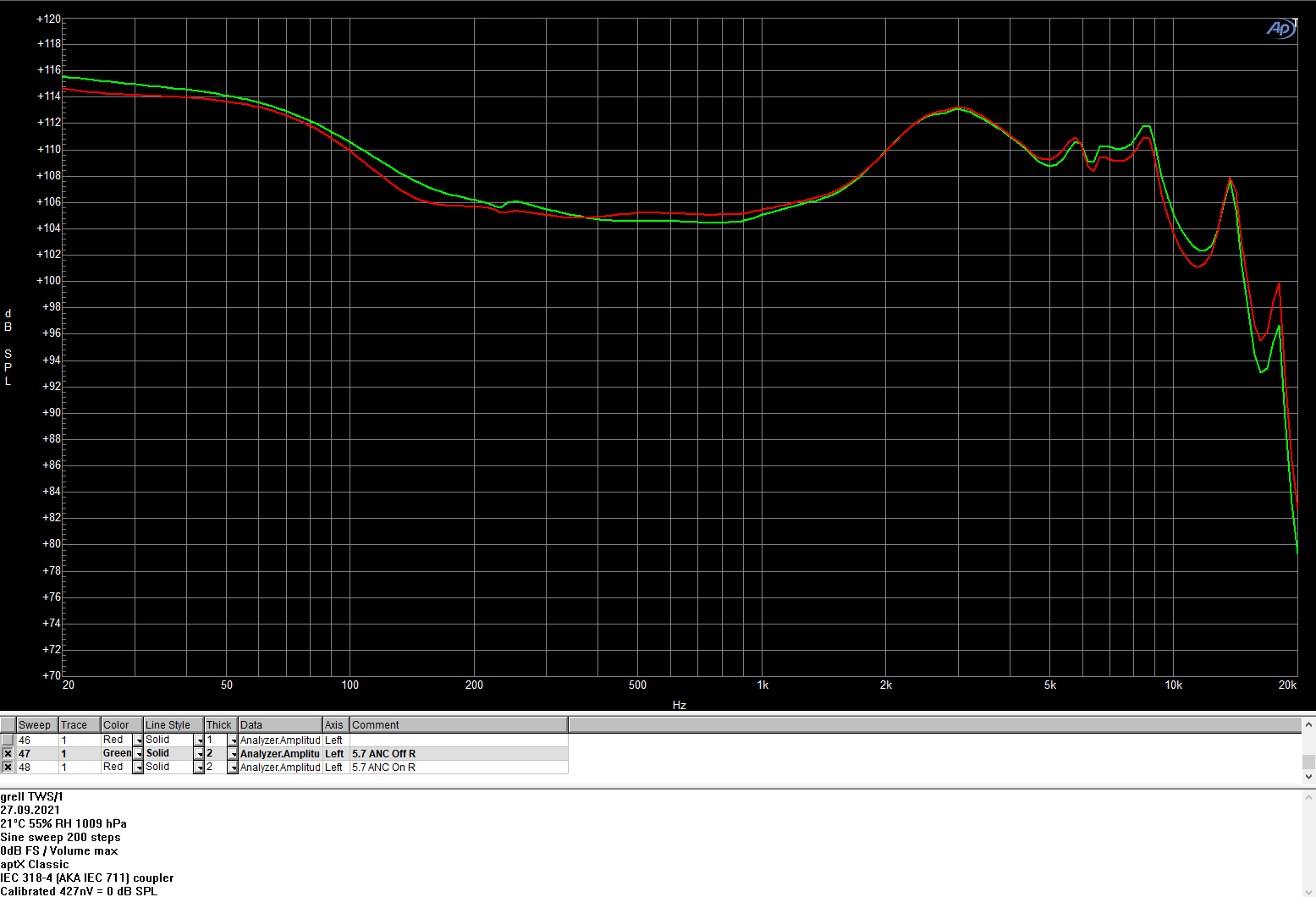Click the '27.09.2021' date line
Image resolution: width=1316 pixels, height=897 pixels.
30,810
